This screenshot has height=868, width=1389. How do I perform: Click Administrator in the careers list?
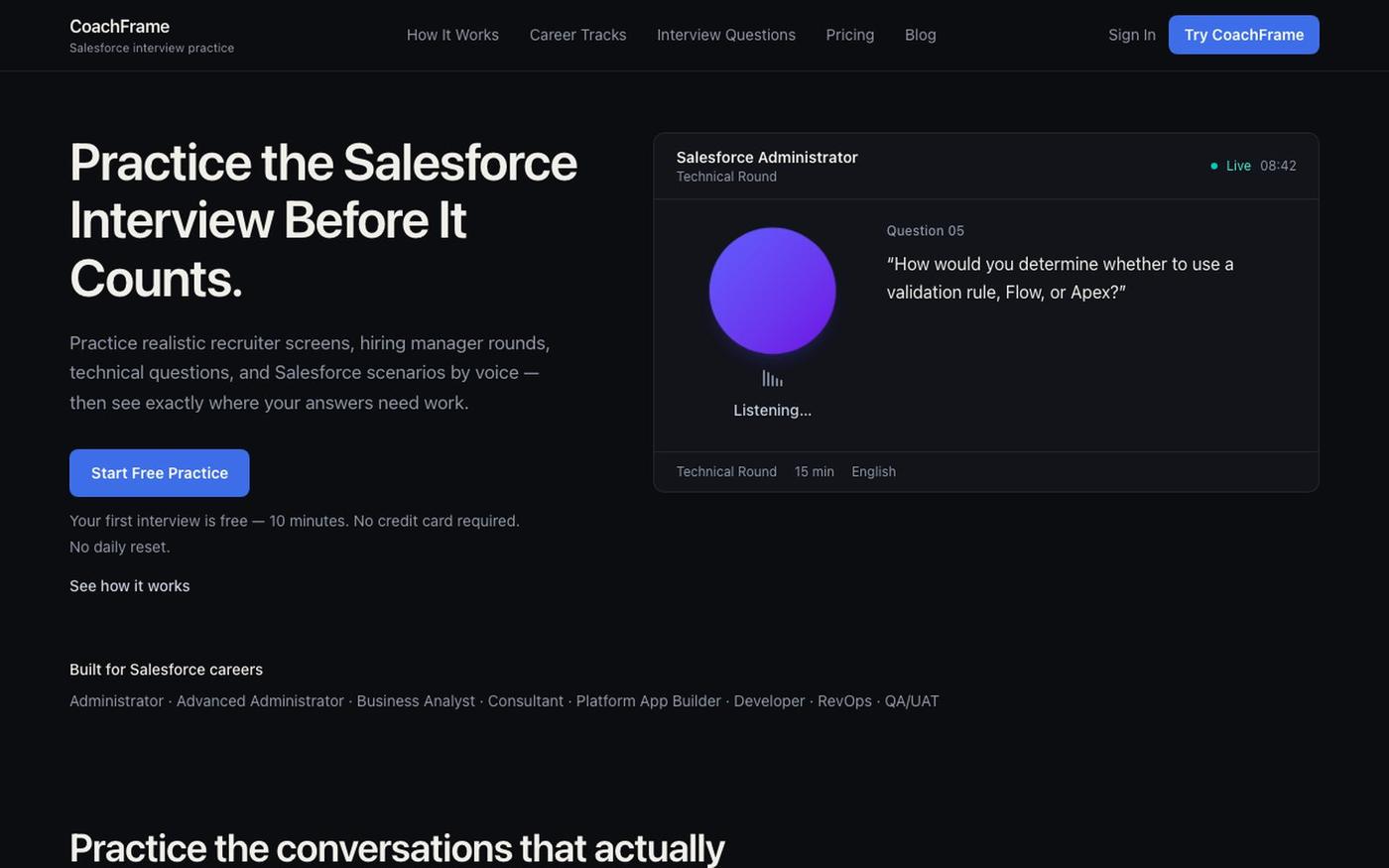(116, 701)
